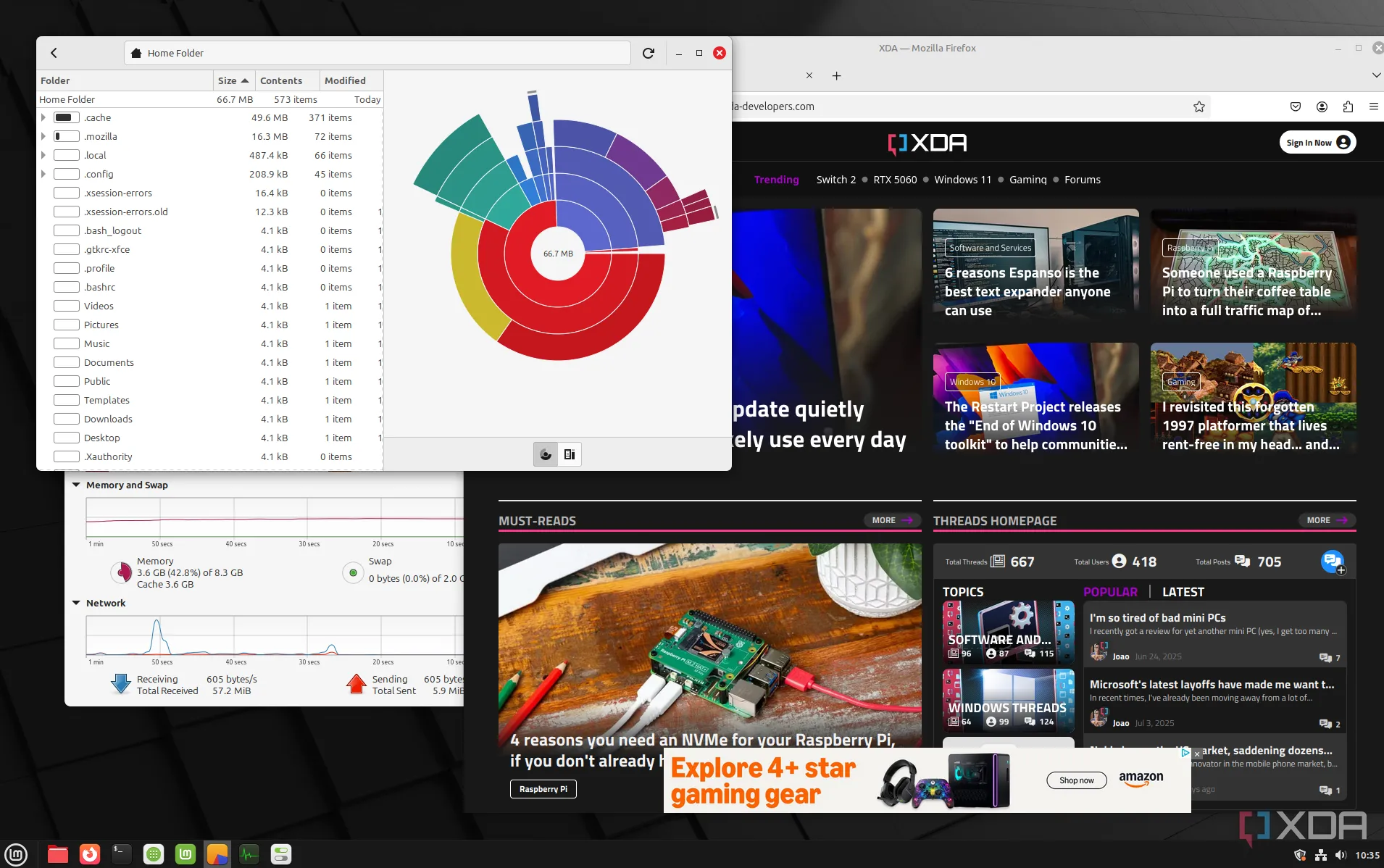1384x868 pixels.
Task: Click the center of the rings chart
Action: tap(556, 254)
